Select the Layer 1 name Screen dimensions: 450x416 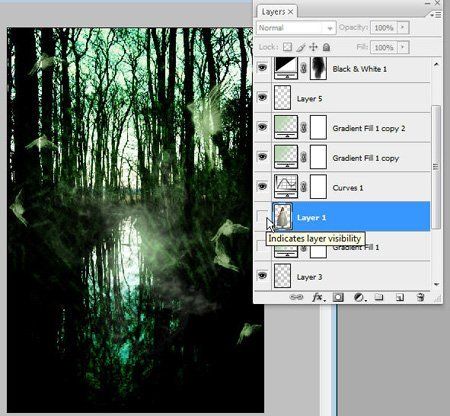pos(311,218)
